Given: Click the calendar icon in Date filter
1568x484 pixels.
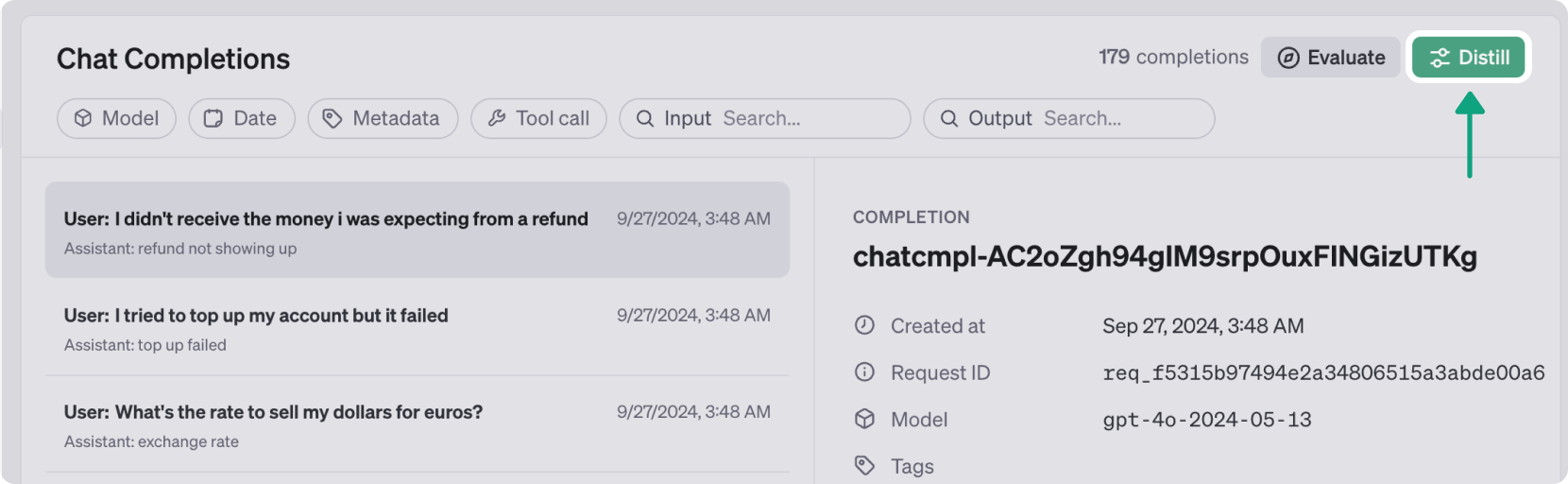Looking at the screenshot, I should pyautogui.click(x=213, y=118).
